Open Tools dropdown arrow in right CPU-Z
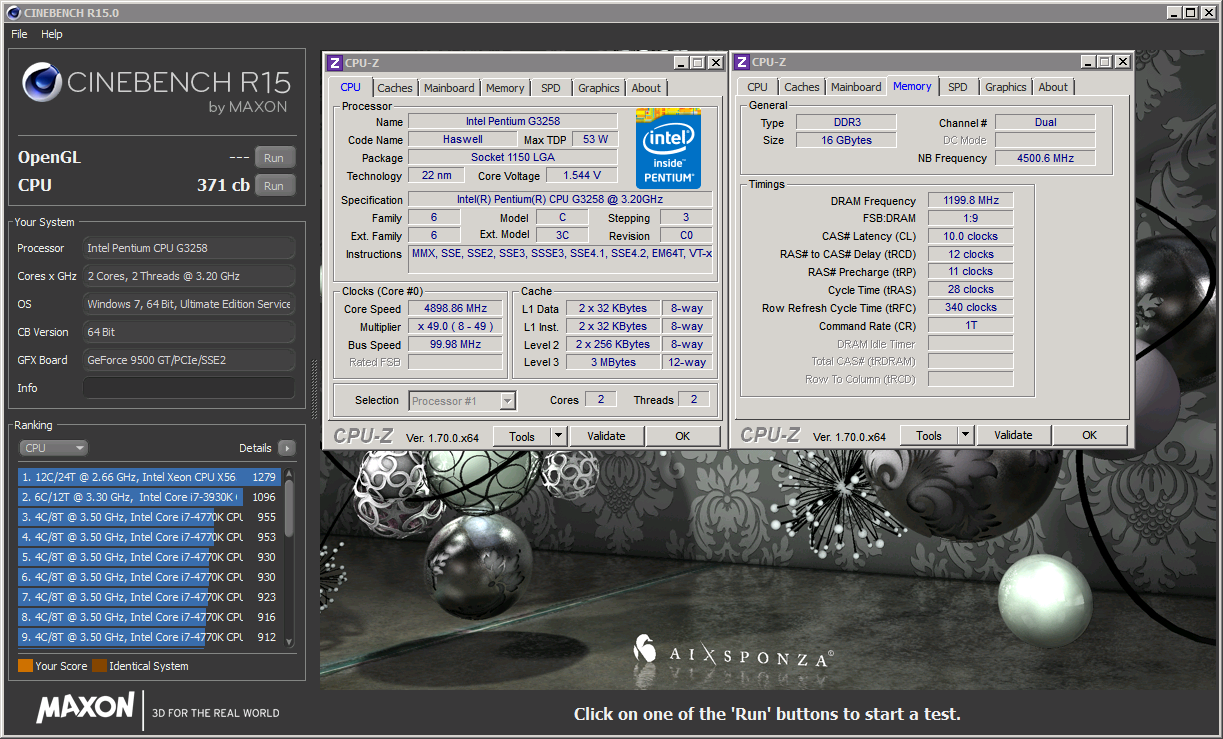Image resolution: width=1223 pixels, height=739 pixels. pos(966,435)
